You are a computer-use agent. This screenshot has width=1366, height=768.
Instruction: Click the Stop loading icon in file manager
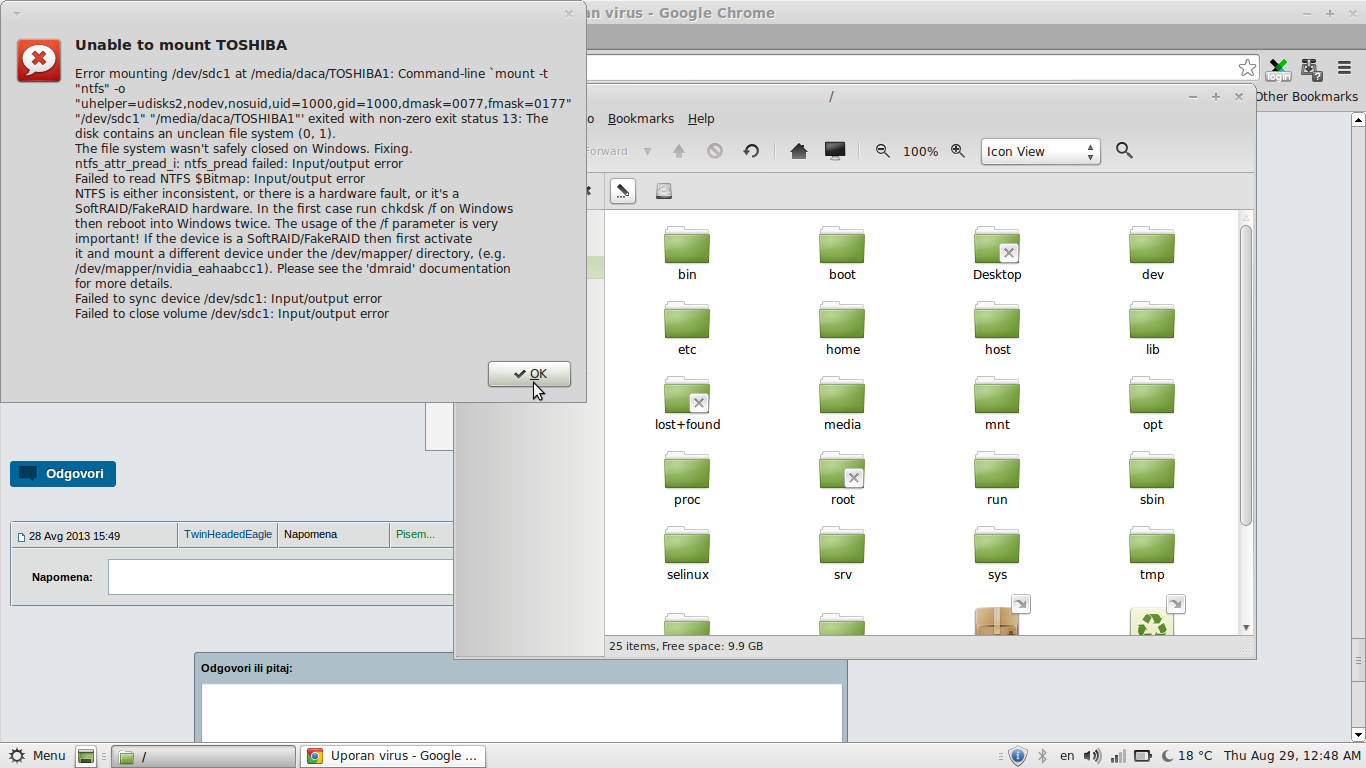pyautogui.click(x=715, y=151)
